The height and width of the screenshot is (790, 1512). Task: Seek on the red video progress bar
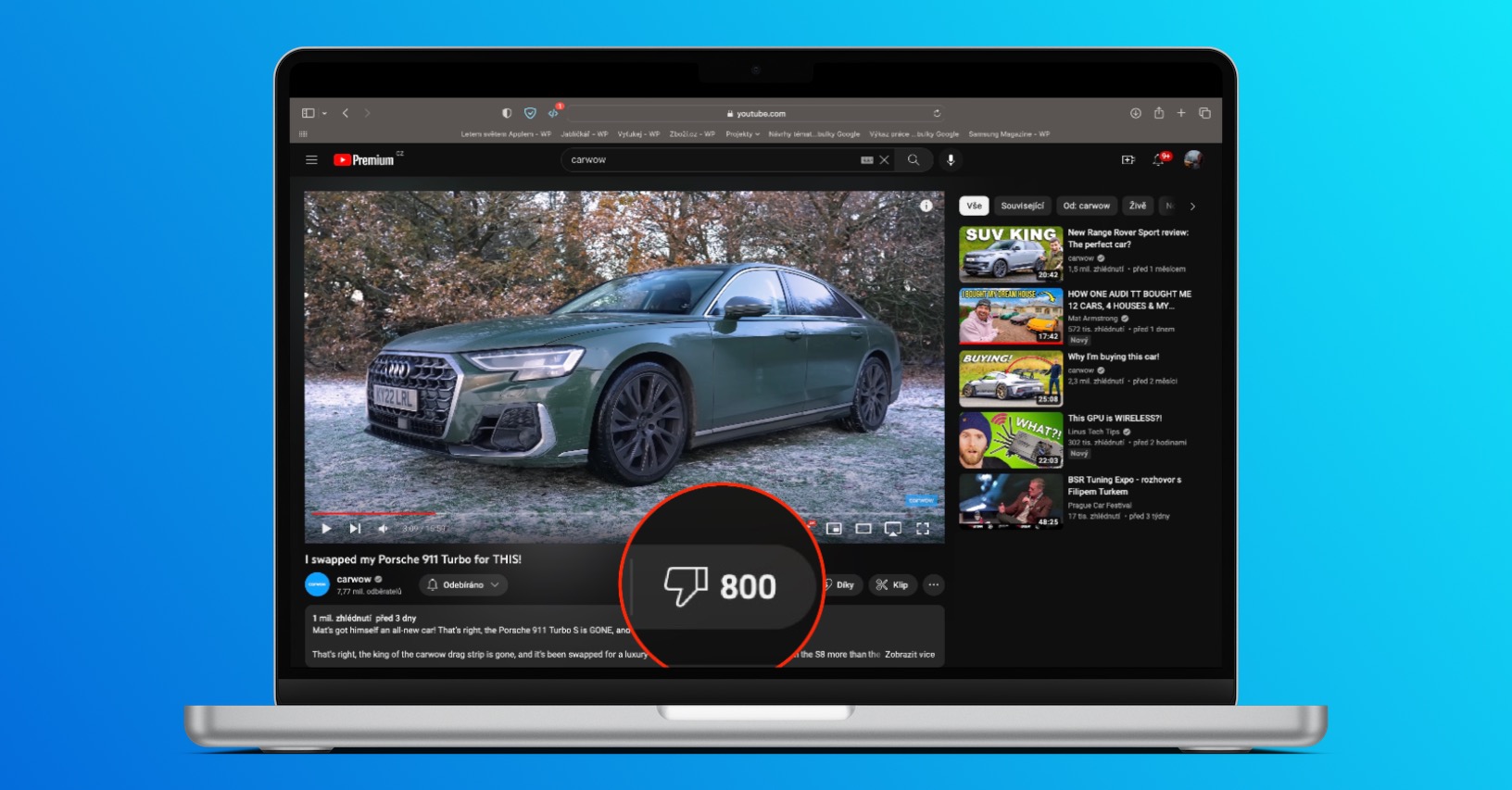[626, 512]
